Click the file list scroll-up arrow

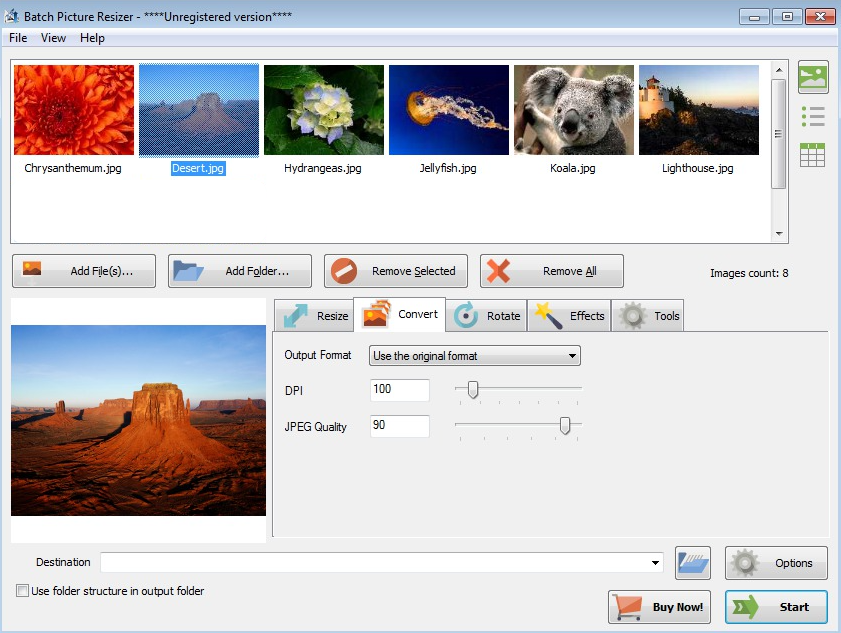779,70
